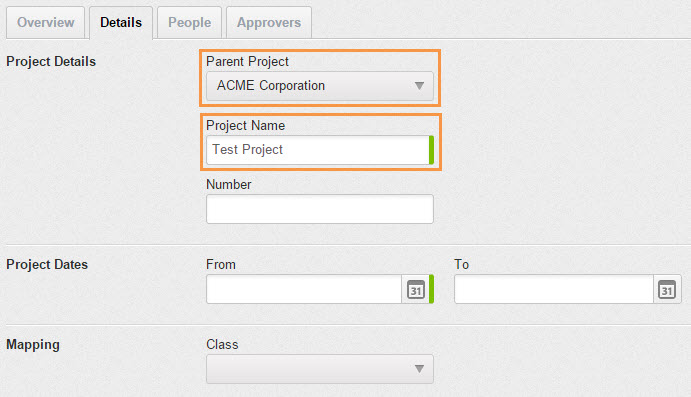The height and width of the screenshot is (397, 691).
Task: Click the Project Dates section heading
Action: tap(47, 264)
